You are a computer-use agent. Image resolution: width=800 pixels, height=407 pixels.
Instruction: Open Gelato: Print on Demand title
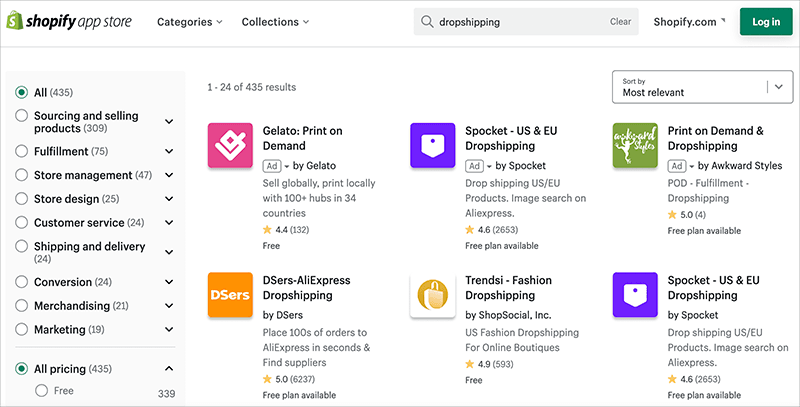pos(303,138)
